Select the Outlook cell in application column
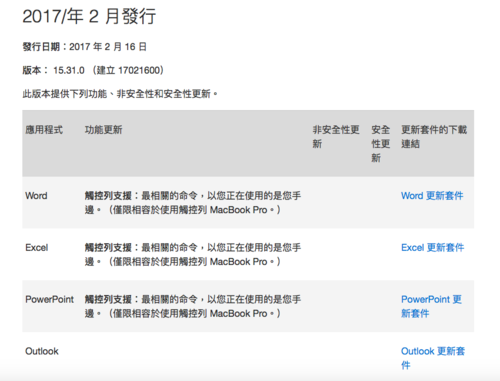500x381 pixels. pos(42,351)
